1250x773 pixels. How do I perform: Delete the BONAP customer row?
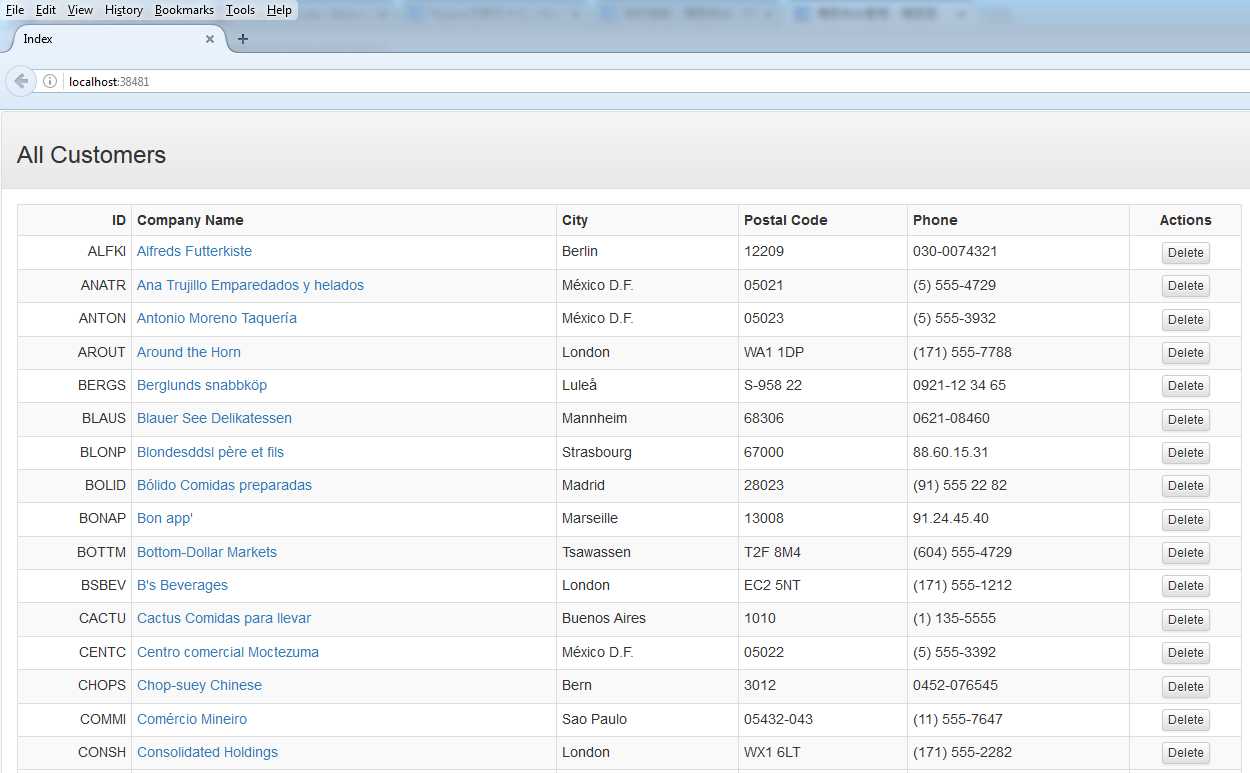[1185, 520]
